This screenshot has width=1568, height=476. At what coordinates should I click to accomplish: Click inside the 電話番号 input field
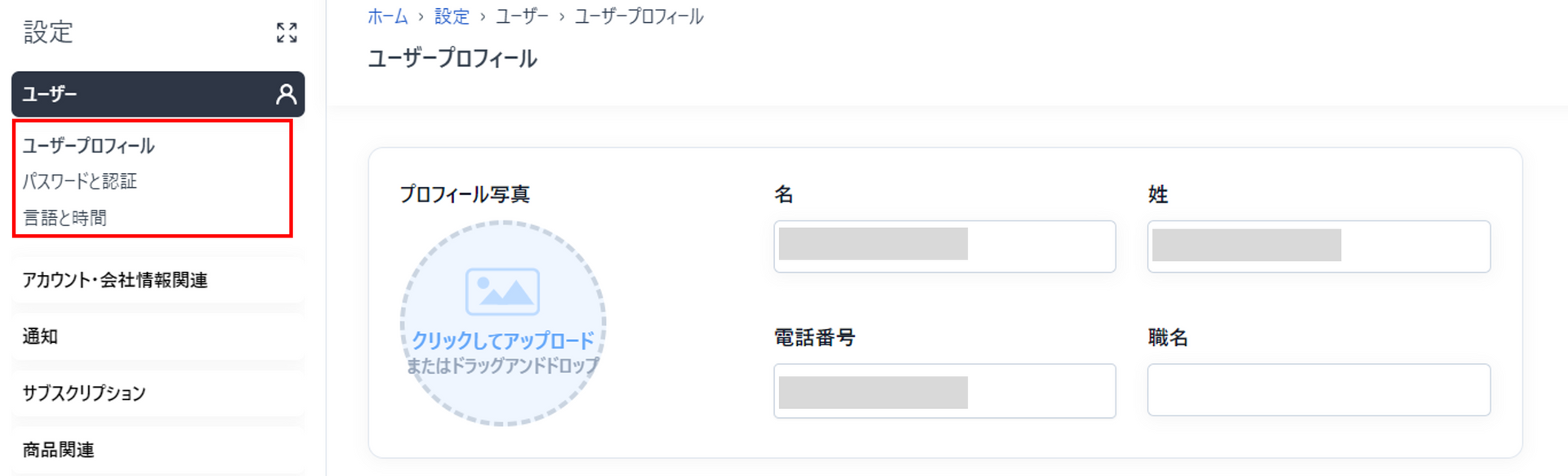945,390
